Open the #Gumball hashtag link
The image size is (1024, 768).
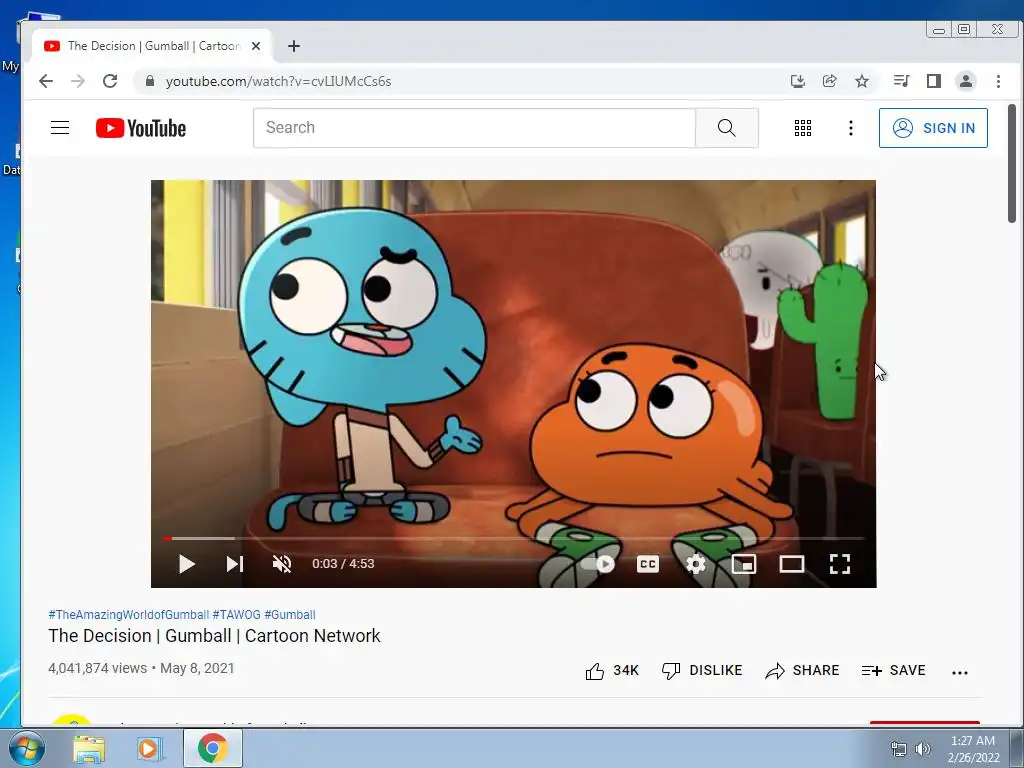[290, 615]
